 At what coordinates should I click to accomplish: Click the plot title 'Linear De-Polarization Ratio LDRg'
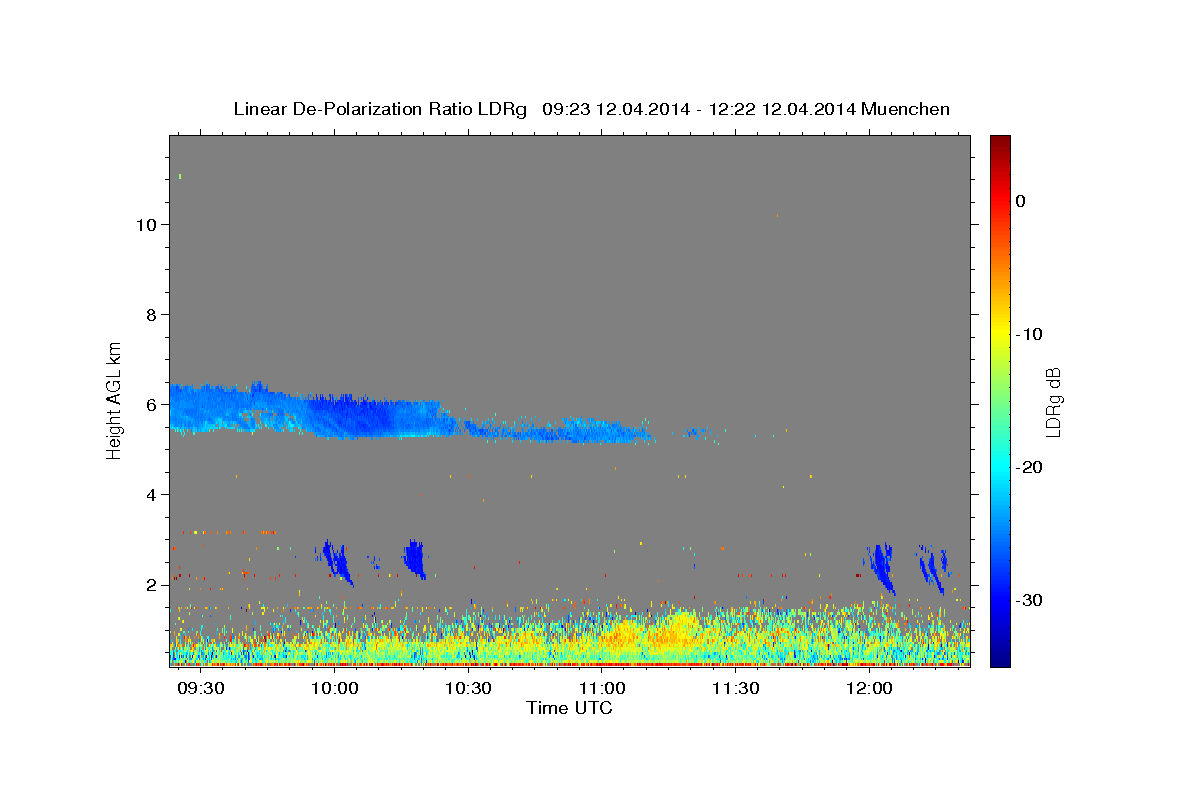[x=379, y=109]
